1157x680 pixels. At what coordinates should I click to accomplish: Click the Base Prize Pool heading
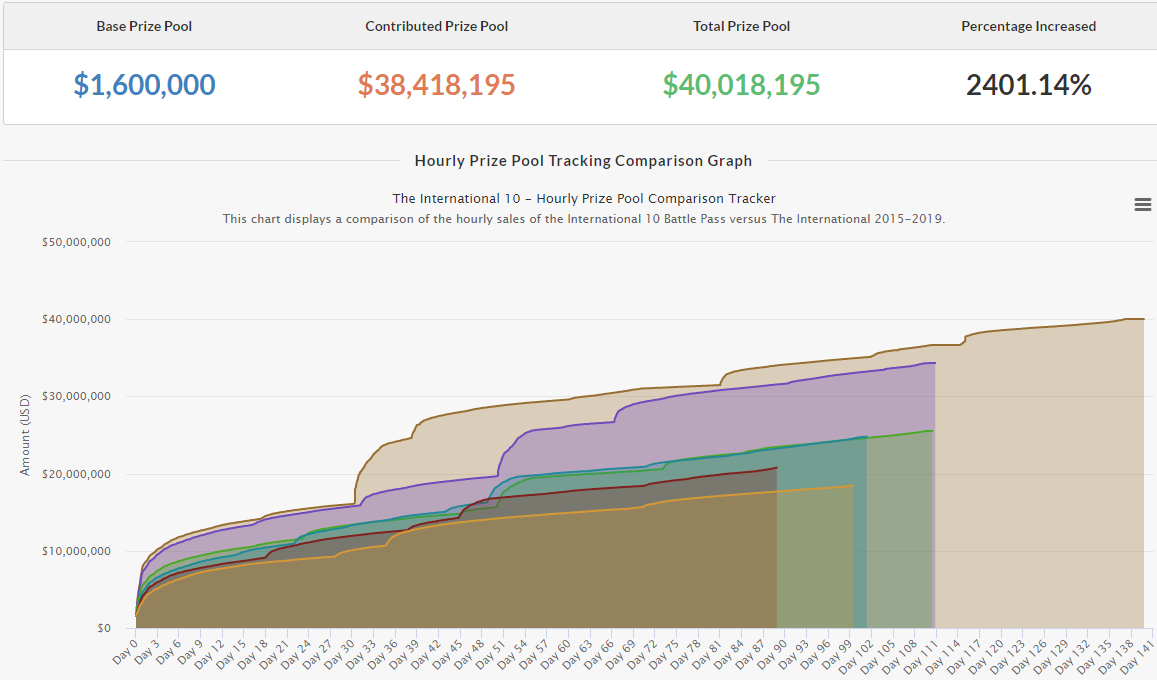click(144, 26)
